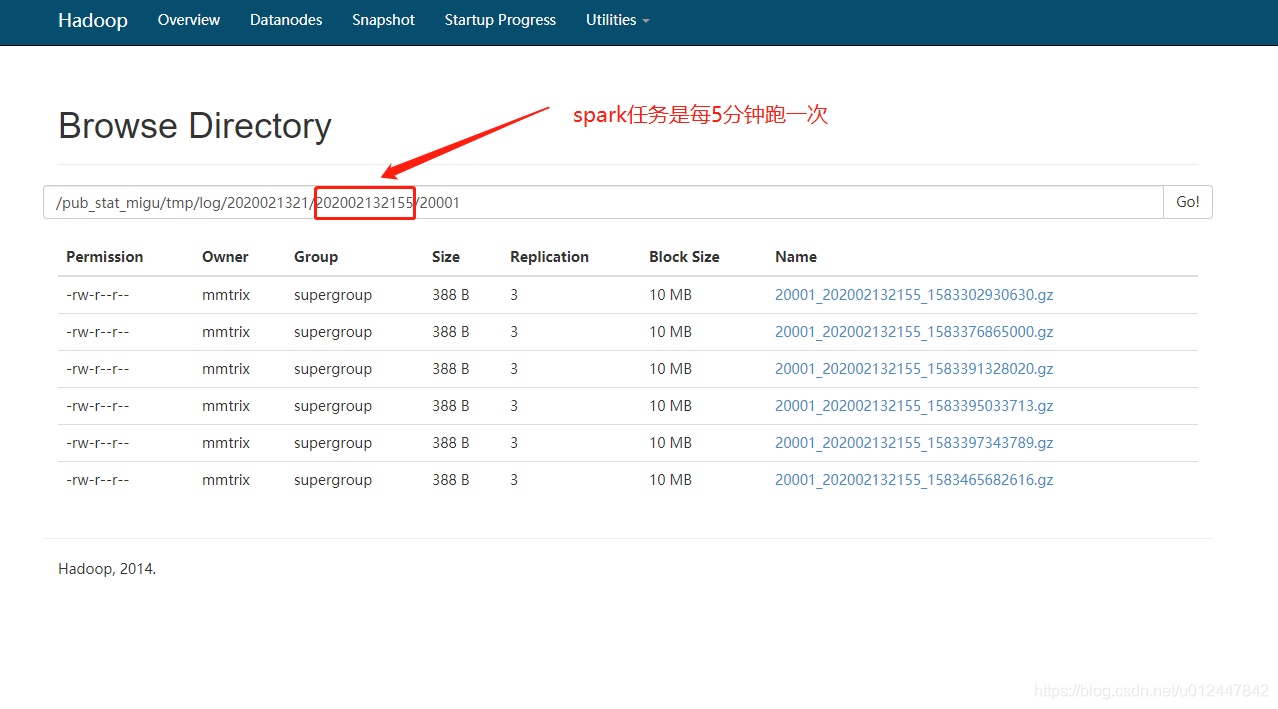1278x709 pixels.
Task: Select permission cell of 1583465682616.gz row
Action: tap(98, 480)
